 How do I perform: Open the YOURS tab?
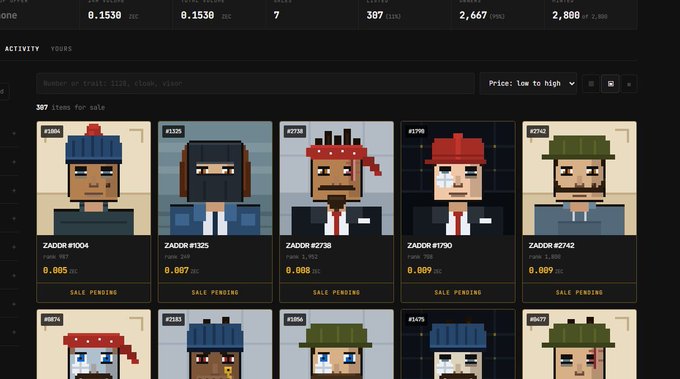pyautogui.click(x=61, y=49)
